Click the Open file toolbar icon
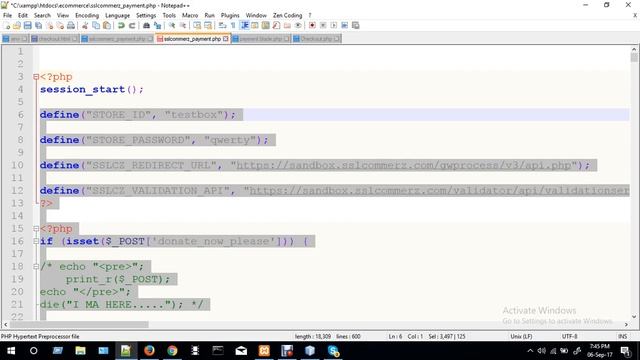Image resolution: width=640 pixels, height=360 pixels. (17, 25)
